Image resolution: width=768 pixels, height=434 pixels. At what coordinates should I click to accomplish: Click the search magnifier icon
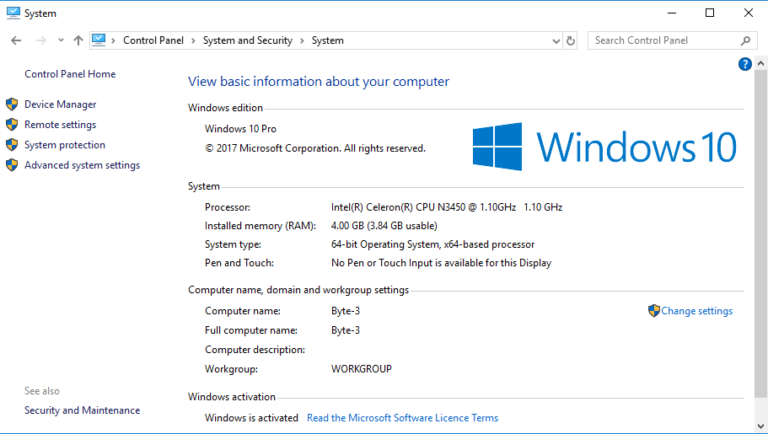pos(745,41)
